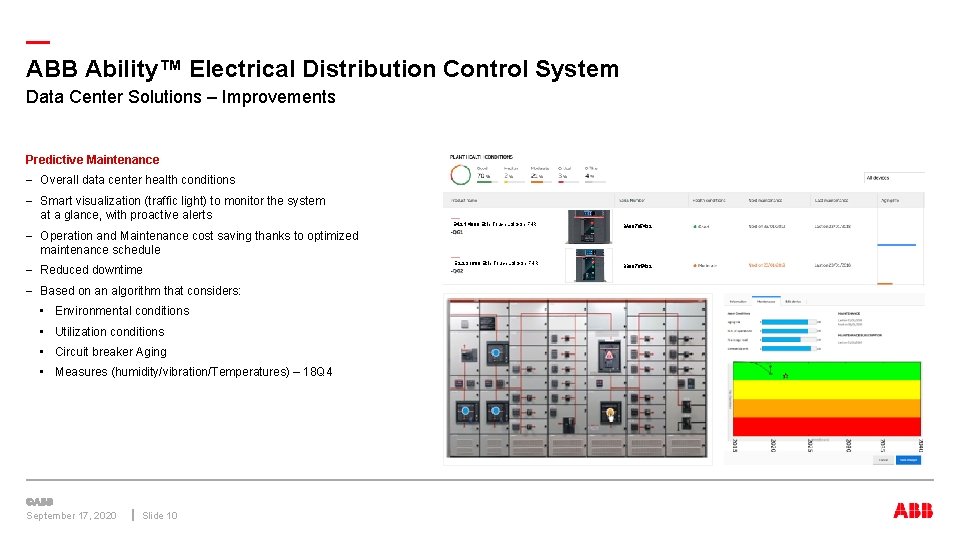This screenshot has height=540, width=960.
Task: Click the red Predictive Maintenance heading
Action: (92, 160)
